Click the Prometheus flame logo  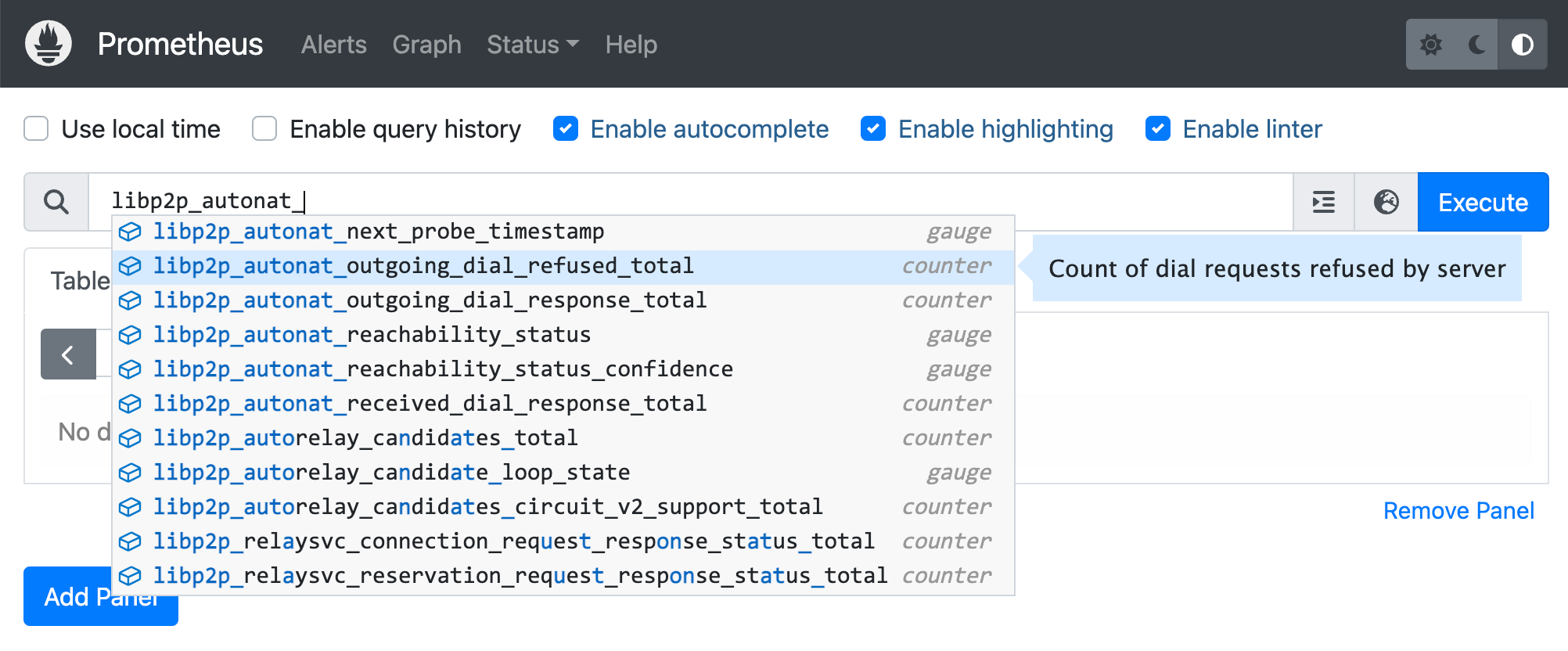(49, 44)
